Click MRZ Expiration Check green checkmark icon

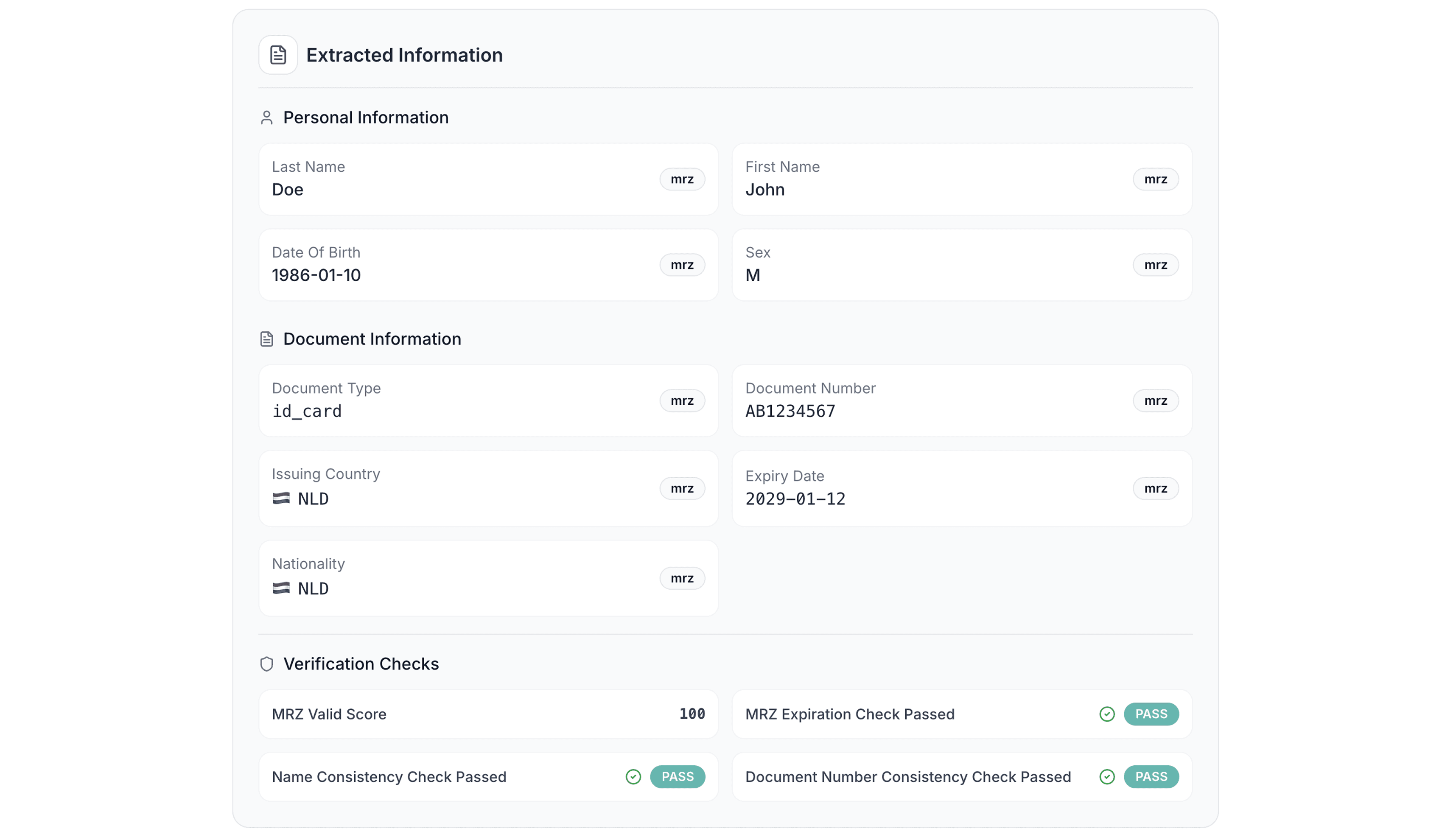(x=1106, y=714)
